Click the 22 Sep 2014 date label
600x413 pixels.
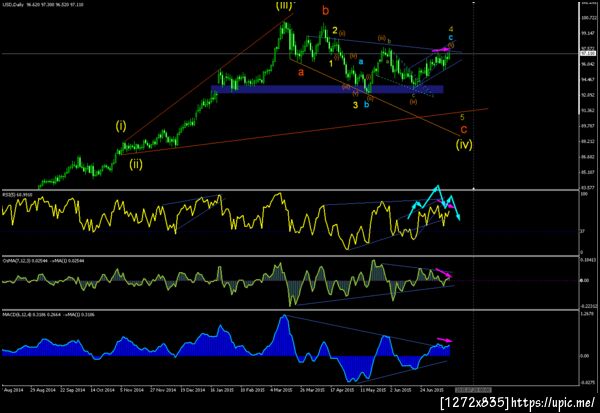pos(73,390)
